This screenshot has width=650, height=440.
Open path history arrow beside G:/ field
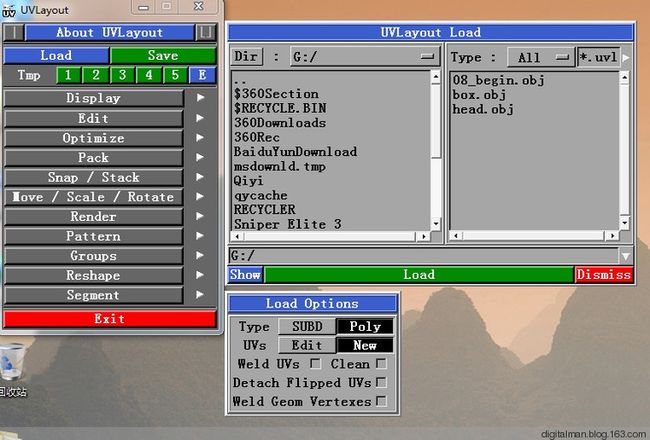626,256
